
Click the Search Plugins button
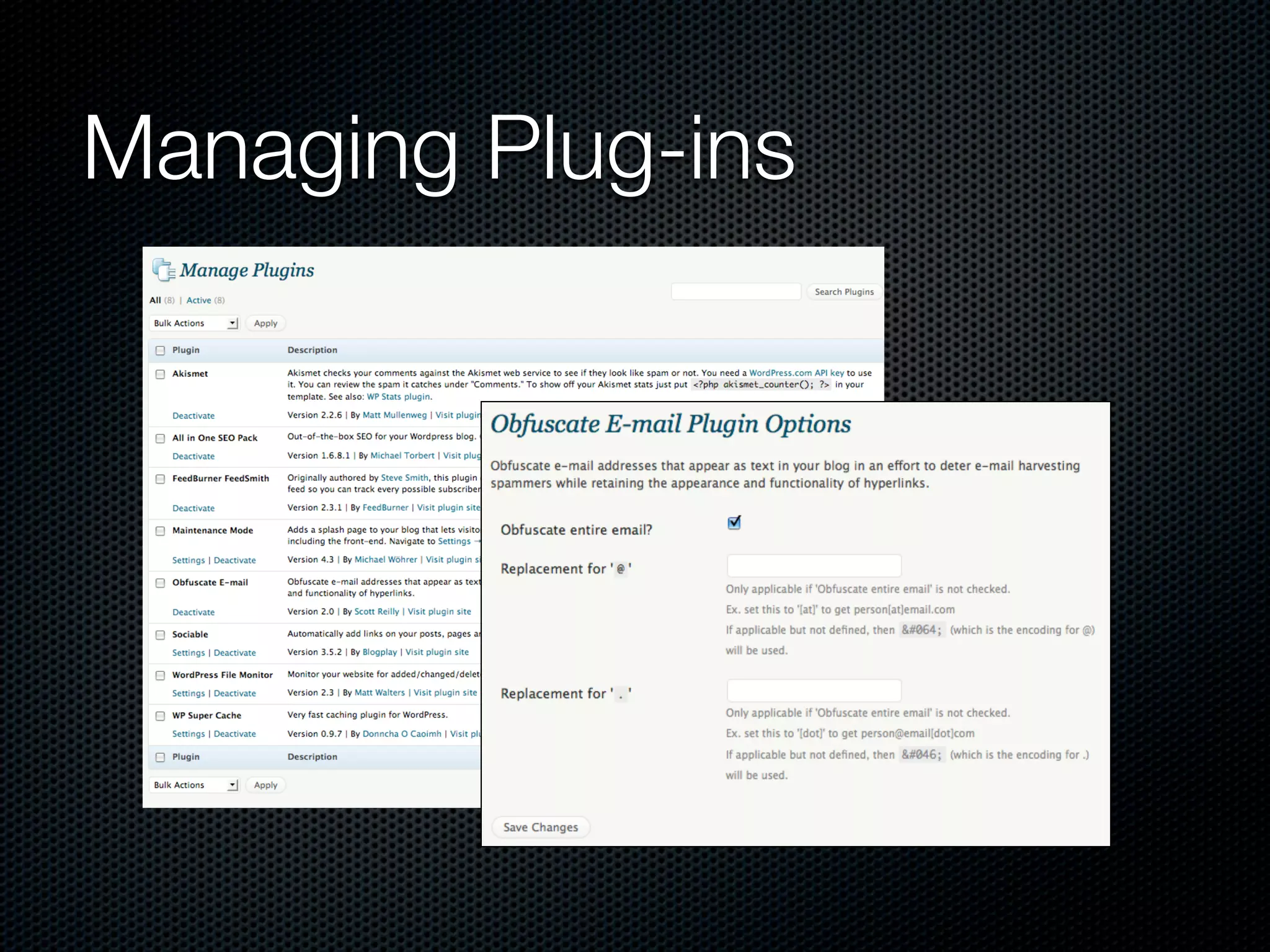pos(844,292)
